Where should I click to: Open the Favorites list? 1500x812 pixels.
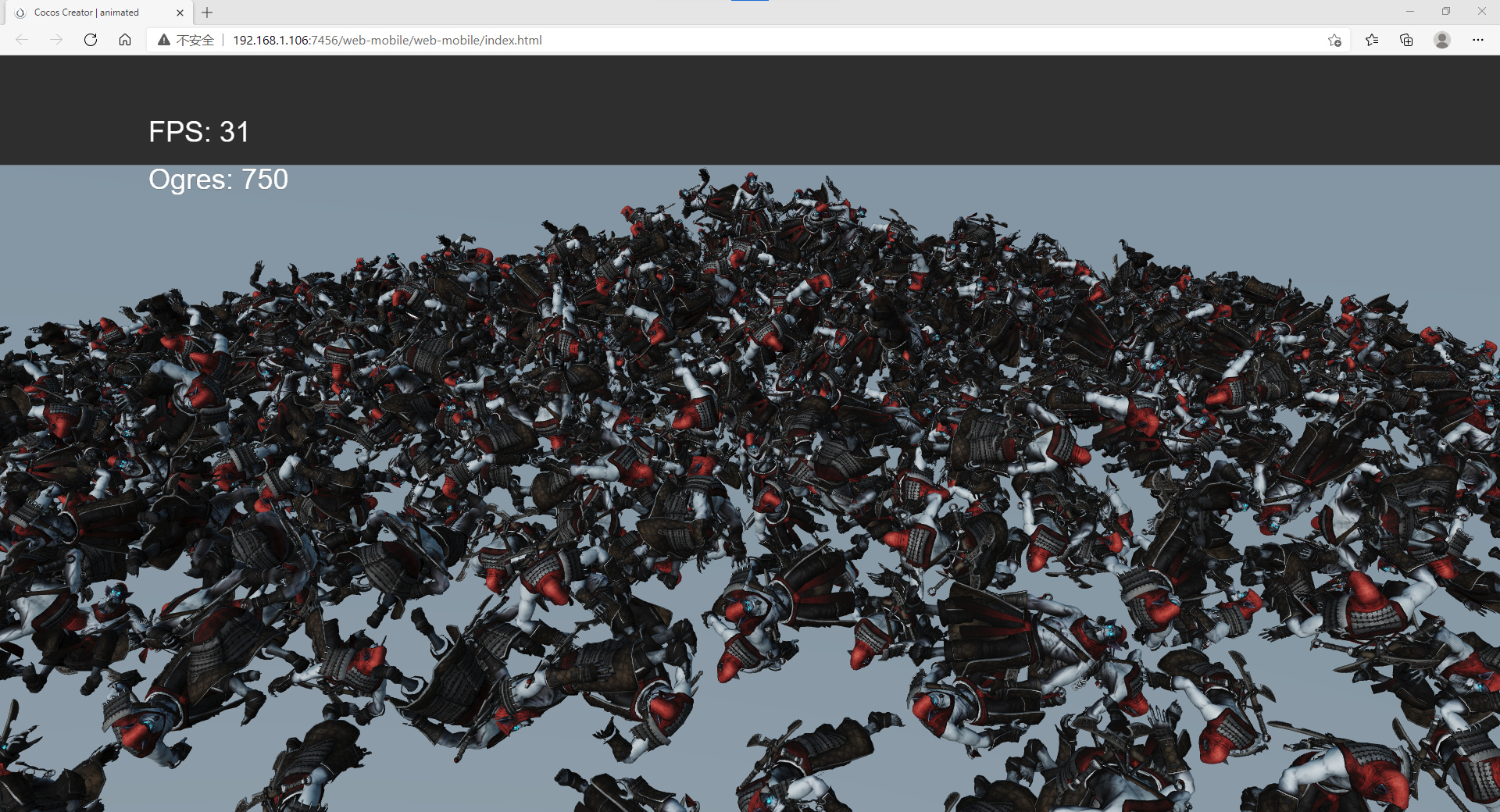(1372, 40)
